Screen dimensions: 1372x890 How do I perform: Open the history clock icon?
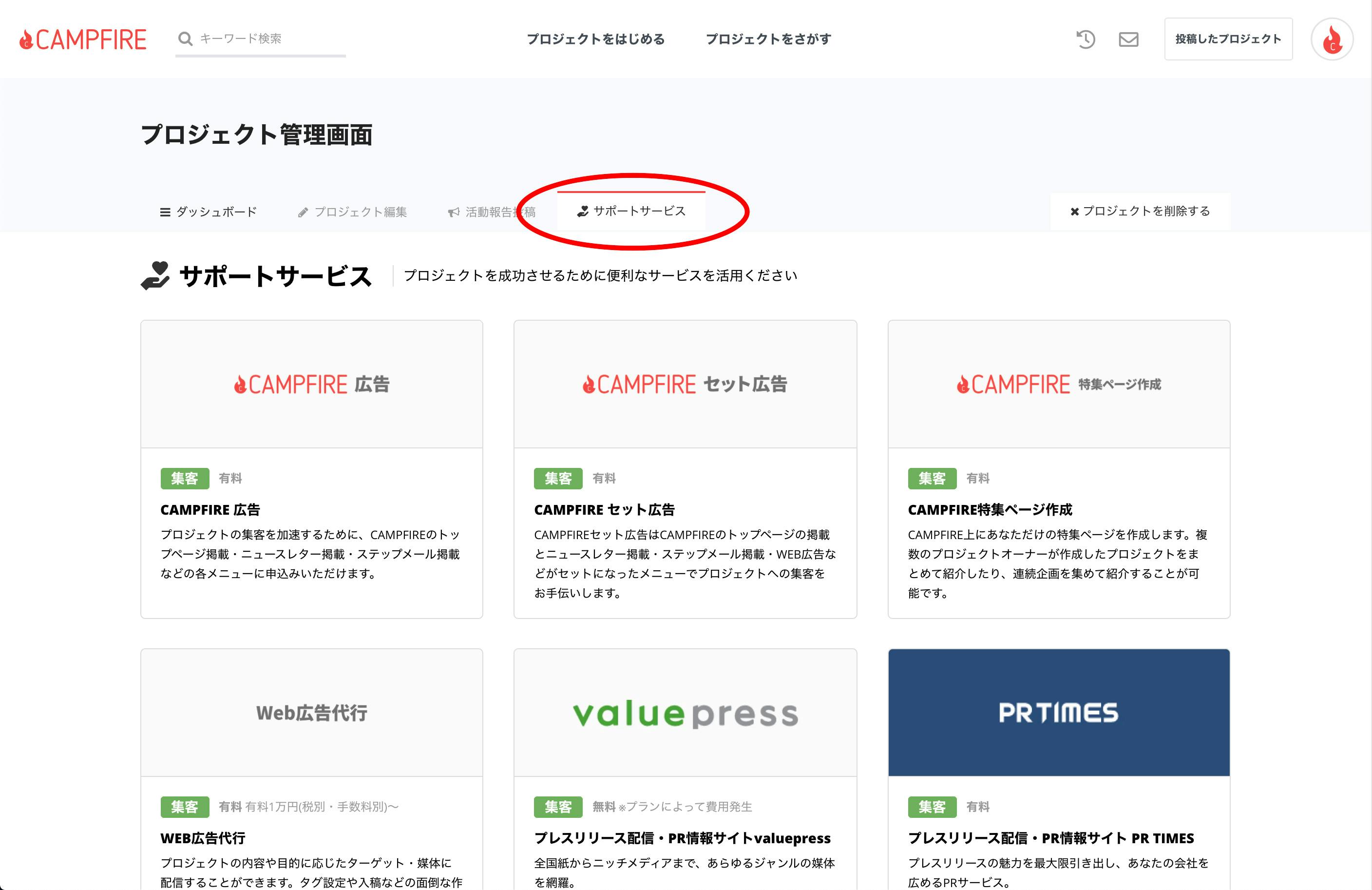pyautogui.click(x=1086, y=39)
